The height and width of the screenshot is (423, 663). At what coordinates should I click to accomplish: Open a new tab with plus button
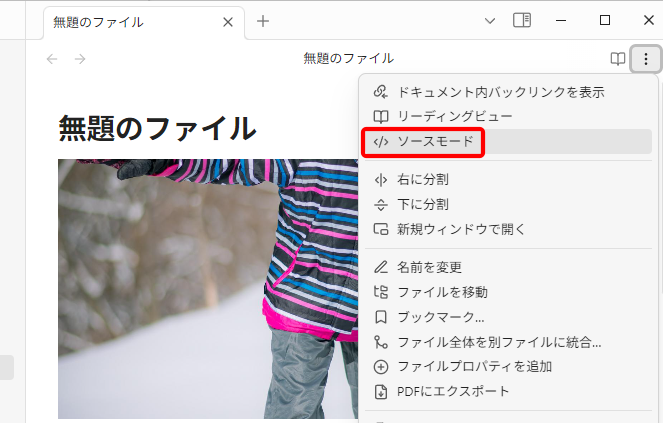tap(263, 21)
